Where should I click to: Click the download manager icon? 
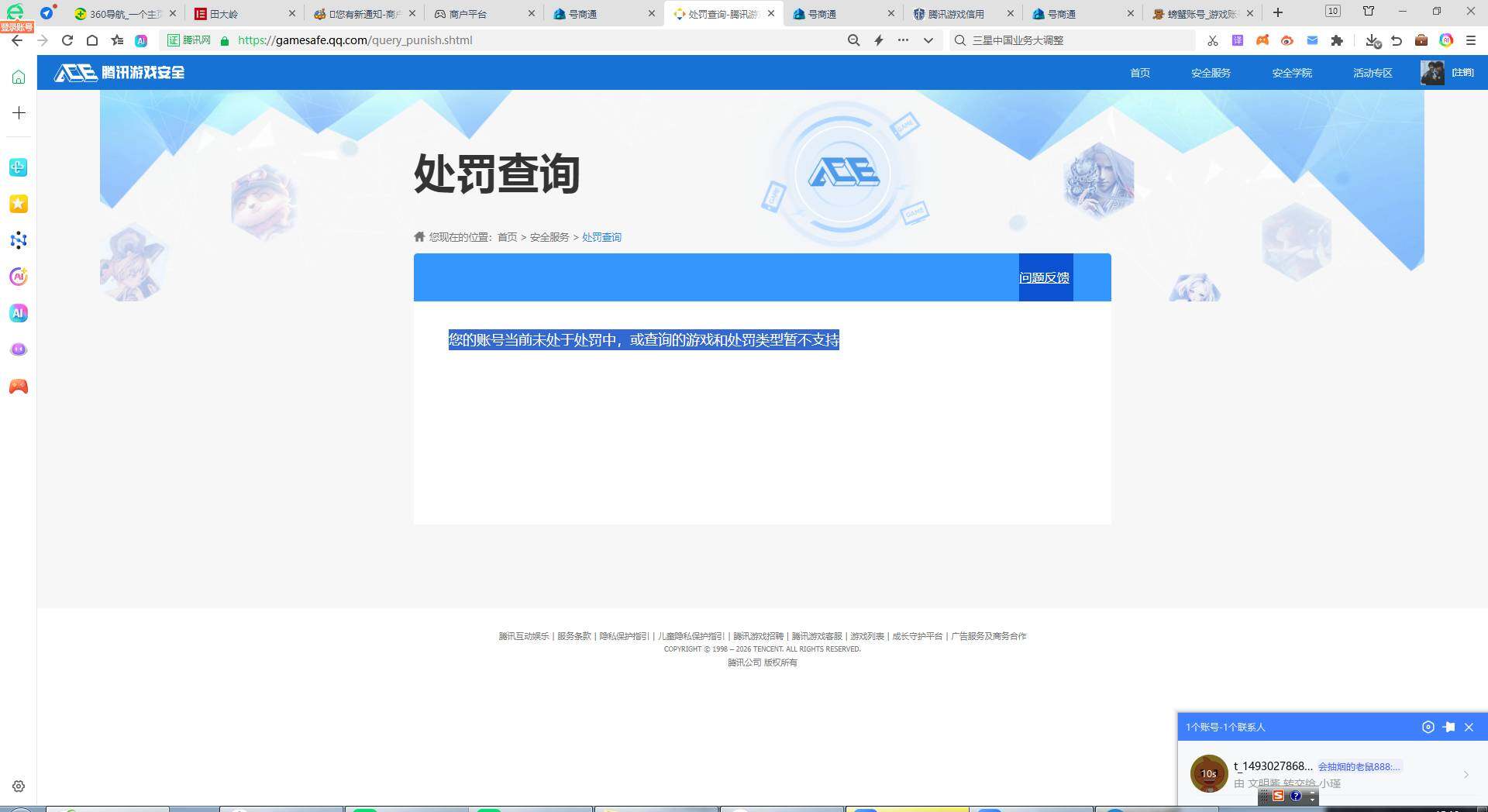point(1373,40)
